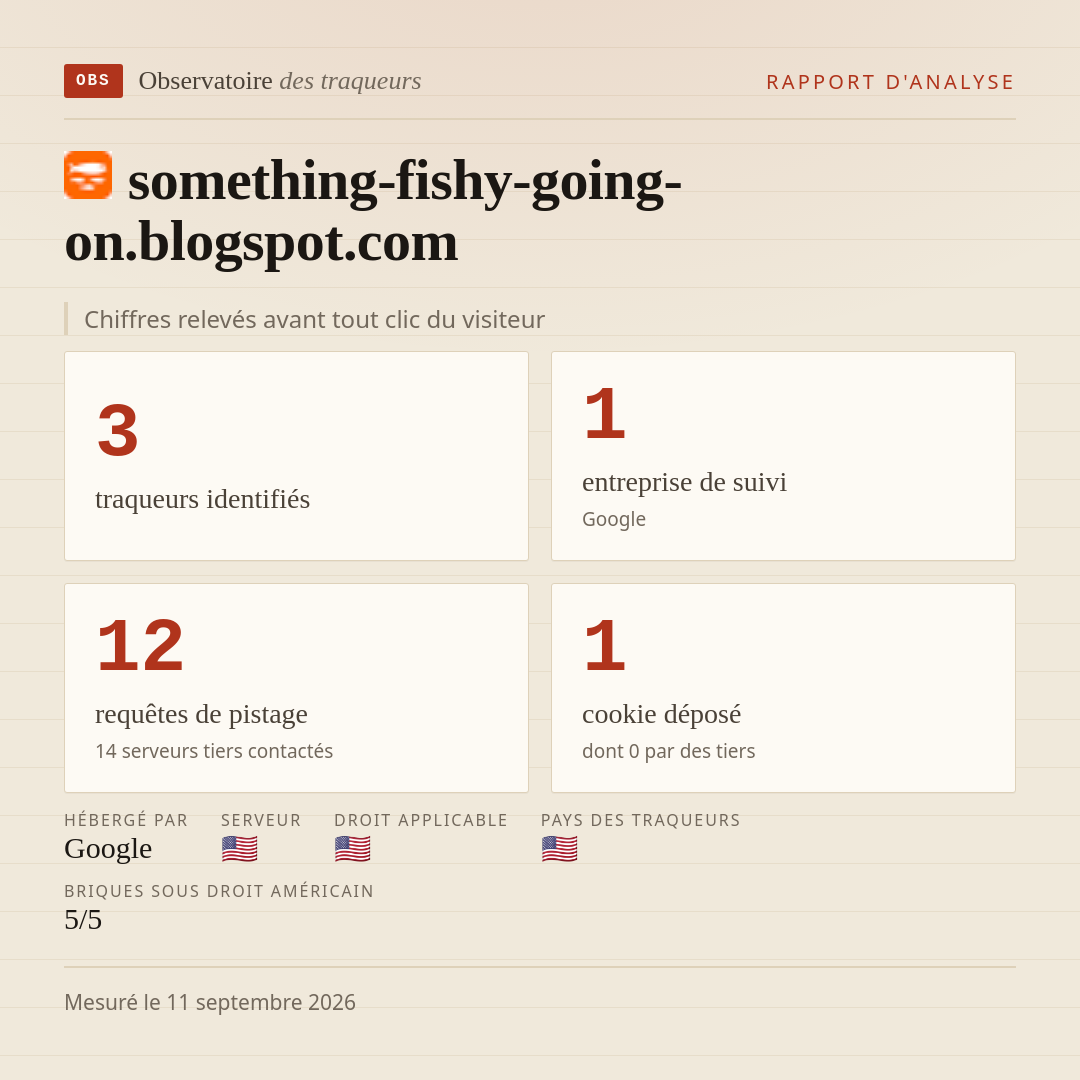Screen dimensions: 1080x1080
Task: Click the 'Mesuré le 11 septembre 2026' date
Action: point(210,1002)
